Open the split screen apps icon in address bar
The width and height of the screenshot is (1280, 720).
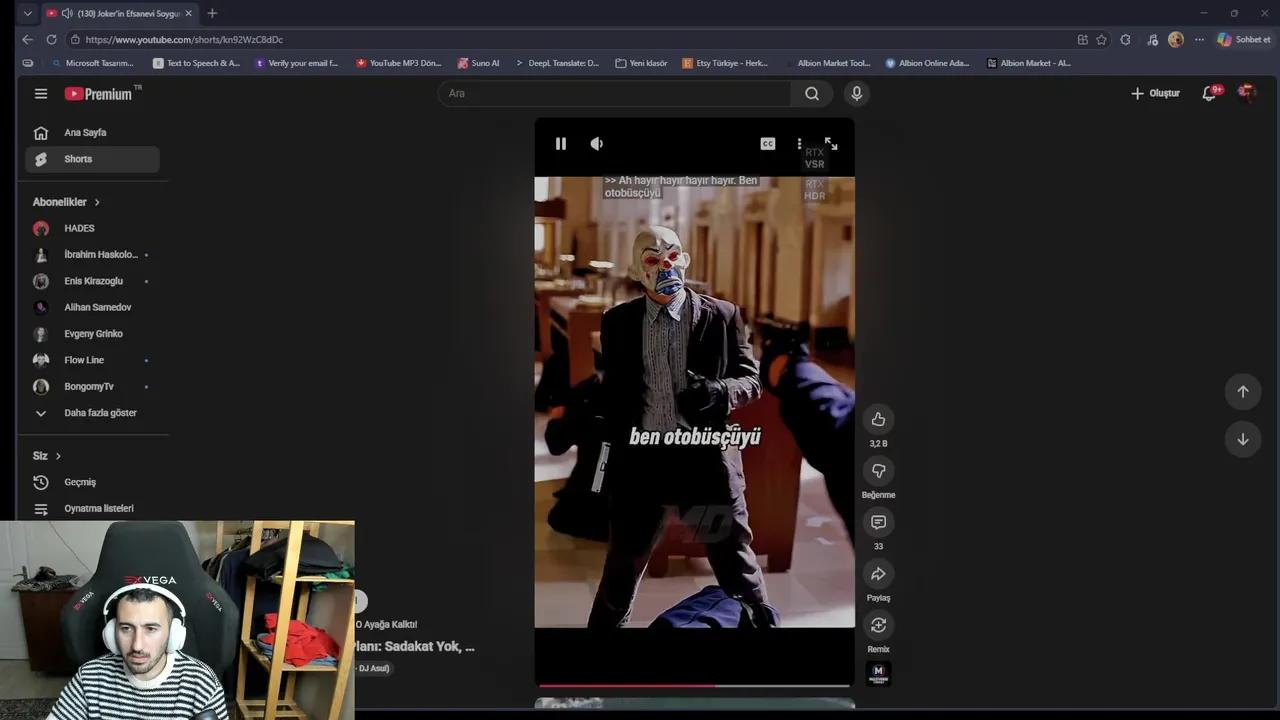1082,39
